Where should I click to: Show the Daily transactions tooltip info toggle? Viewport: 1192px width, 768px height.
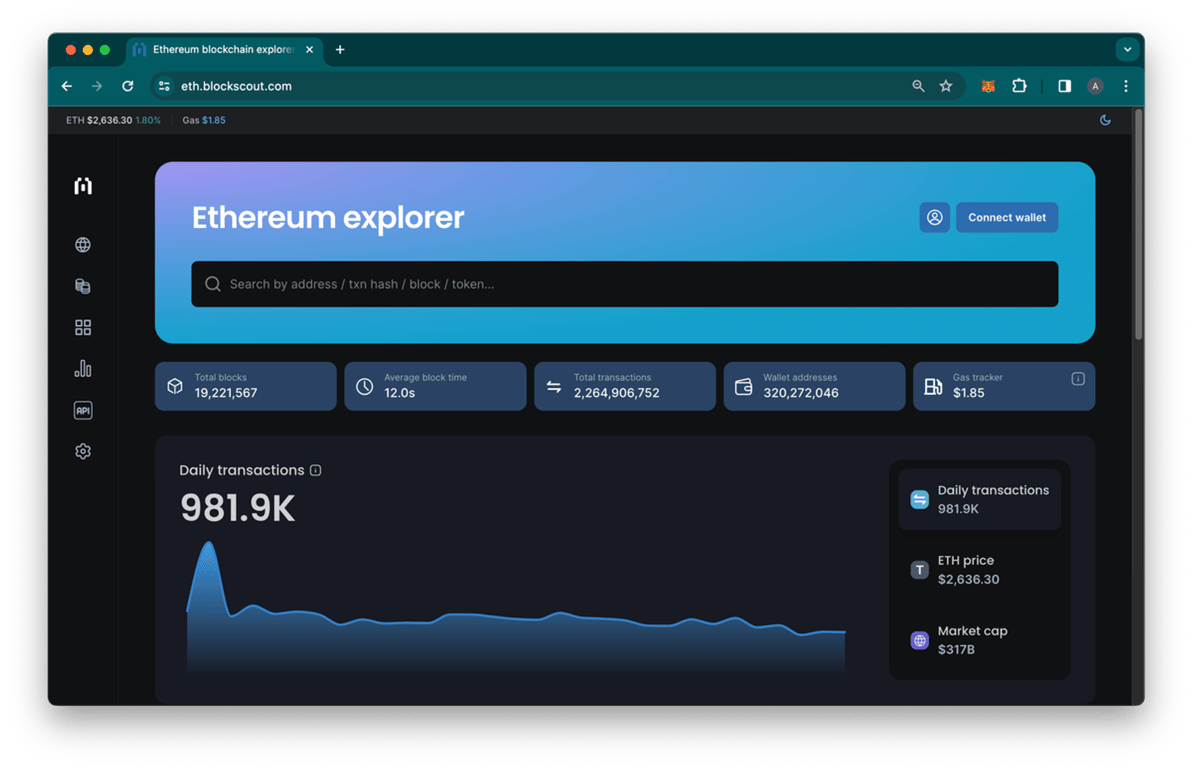(x=316, y=470)
